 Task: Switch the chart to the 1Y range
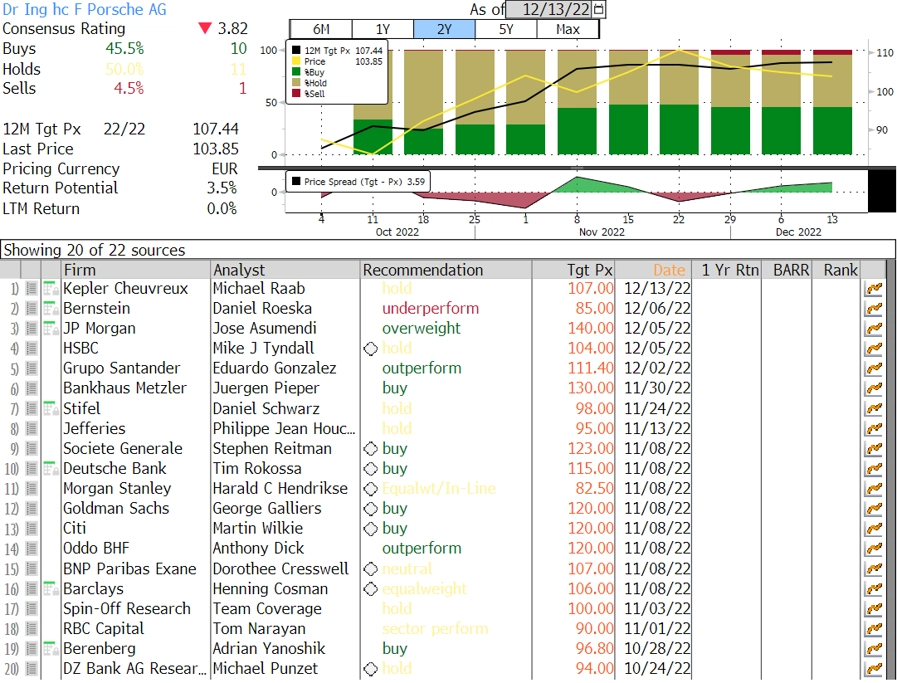point(383,29)
